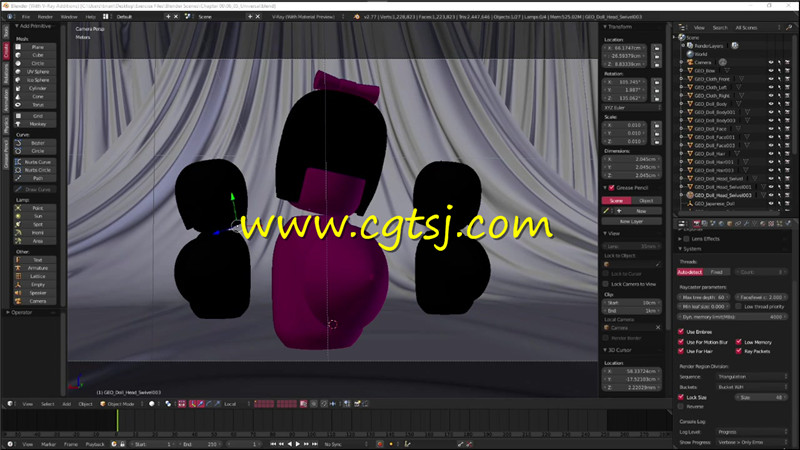
Task: Jump to the timeline start frame
Action: click(273, 444)
